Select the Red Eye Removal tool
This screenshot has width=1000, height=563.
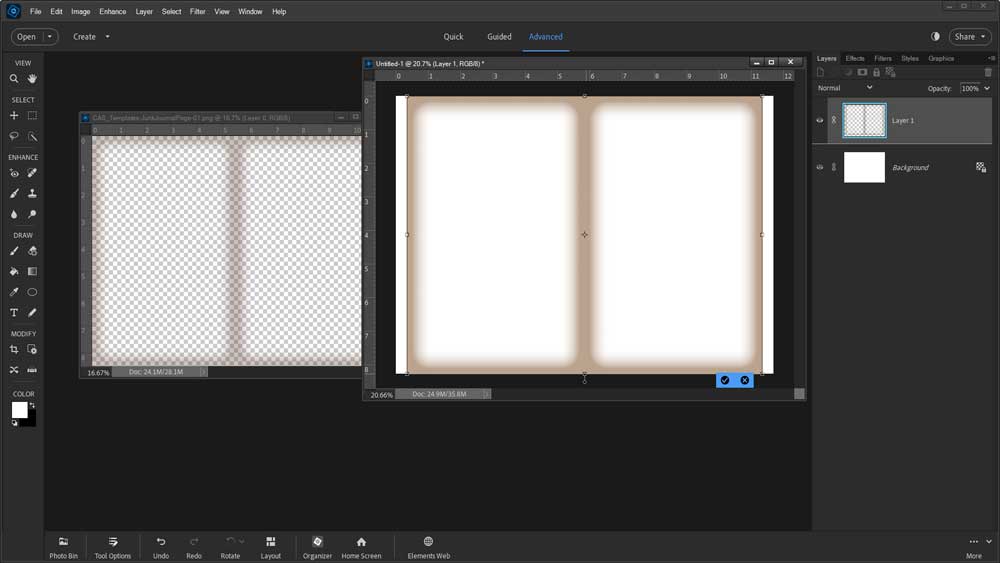[x=14, y=173]
